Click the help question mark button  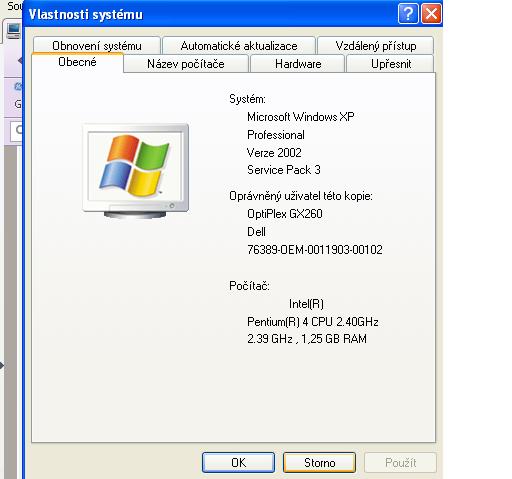408,14
